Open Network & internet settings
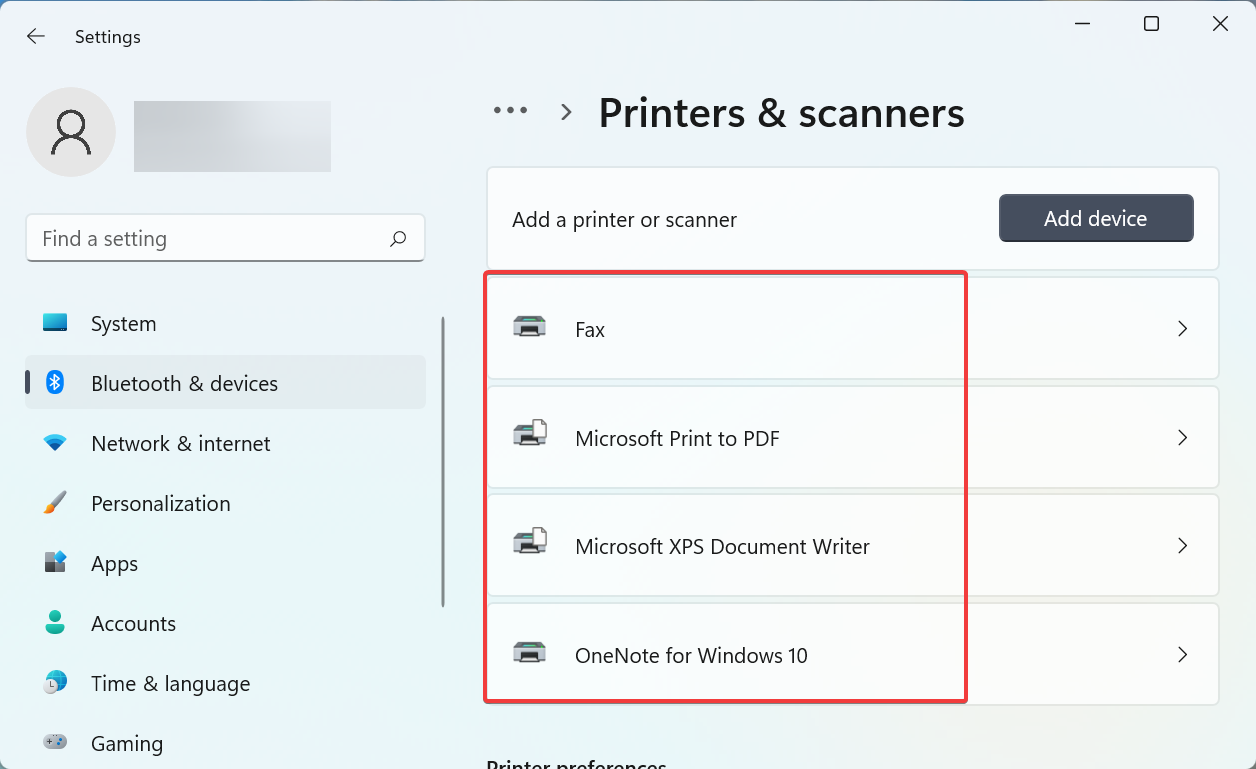The height and width of the screenshot is (769, 1256). pos(226,443)
